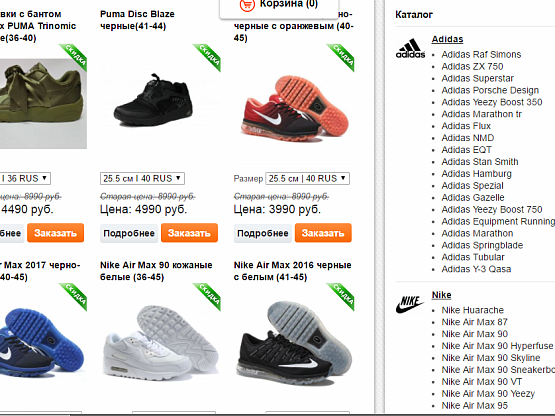Open the Nike Huarache catalog link
555x416 pixels.
point(473,310)
